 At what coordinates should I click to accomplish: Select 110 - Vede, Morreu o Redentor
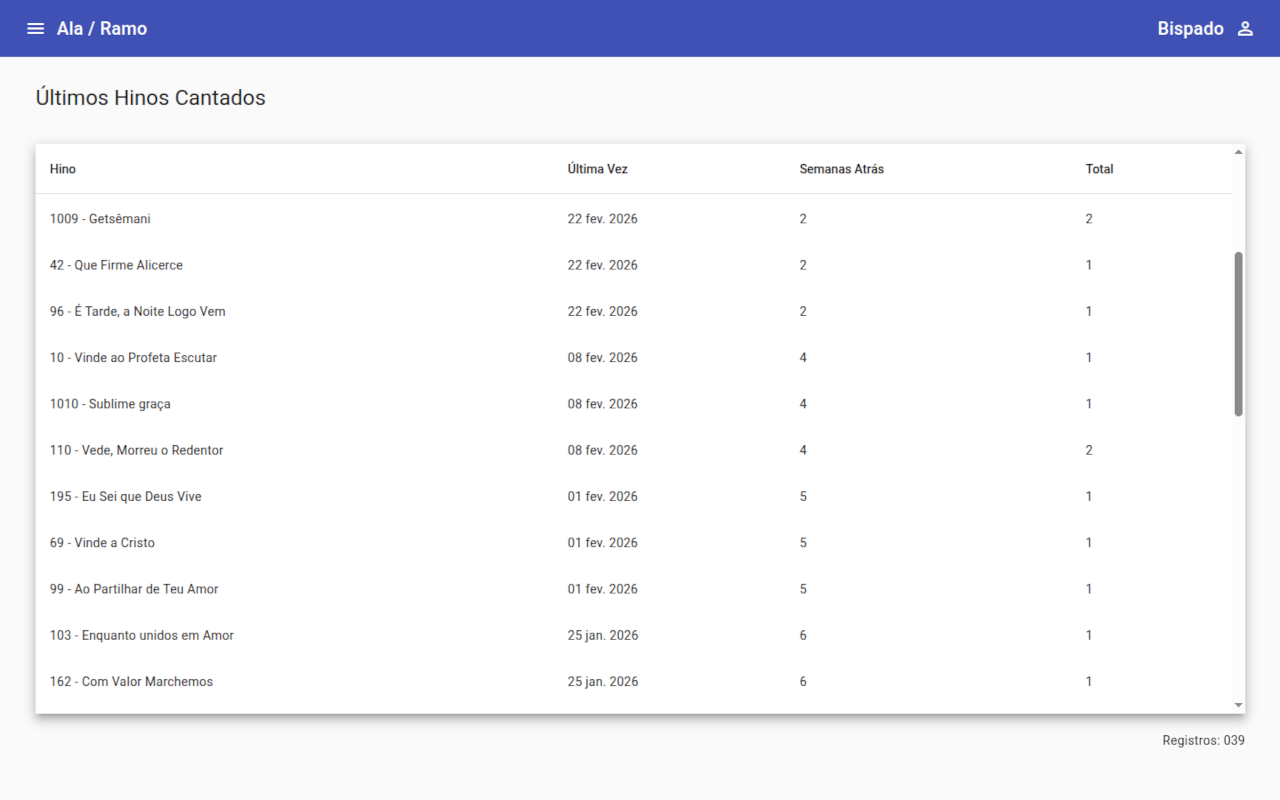136,450
